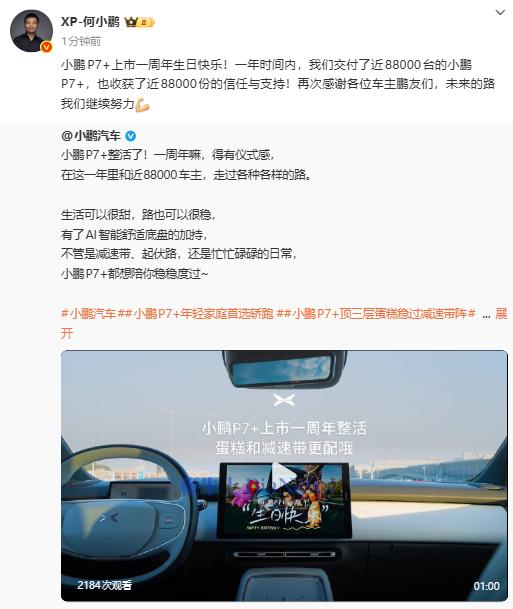
Task: Click the 1分钟前 post timestamp
Action: pyautogui.click(x=81, y=41)
